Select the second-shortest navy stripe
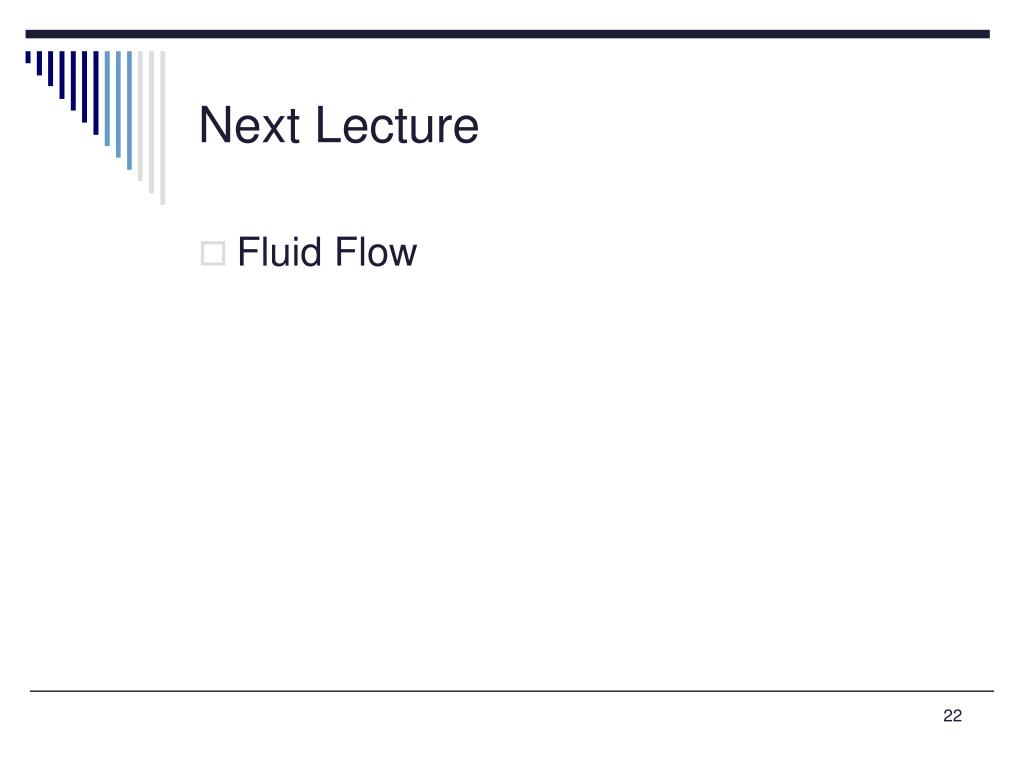 (39, 63)
